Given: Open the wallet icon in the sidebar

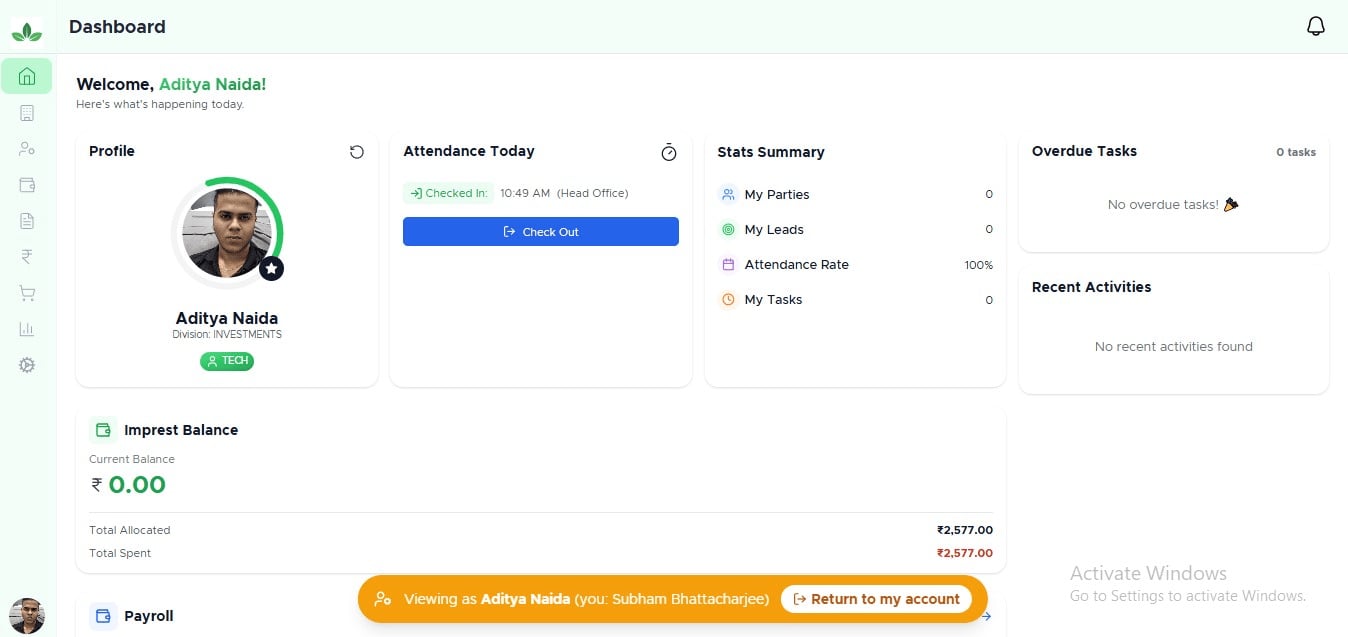Looking at the screenshot, I should click(27, 185).
